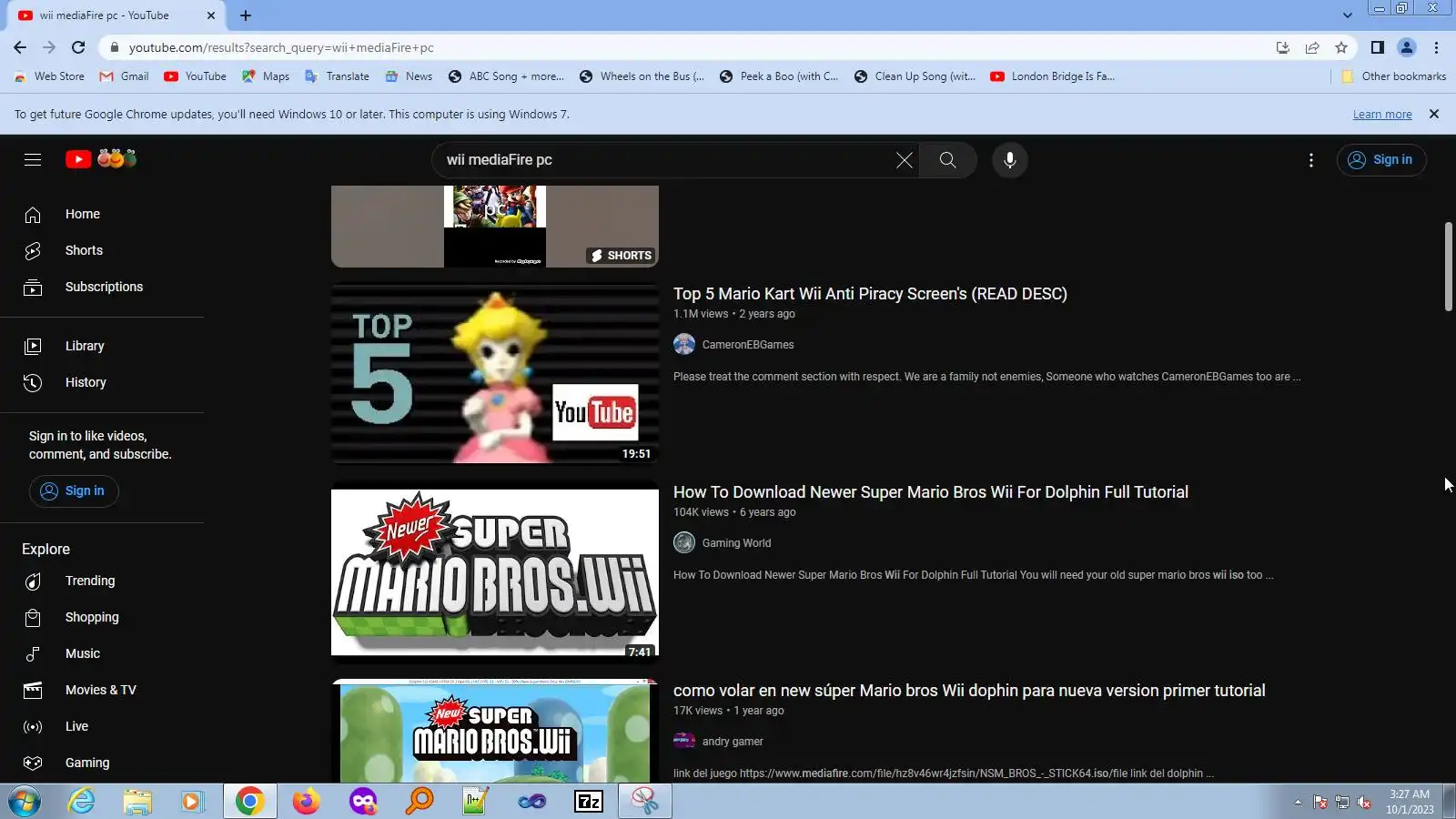Viewport: 1456px width, 819px height.
Task: Open the Chrome profile avatar
Action: (x=1407, y=47)
